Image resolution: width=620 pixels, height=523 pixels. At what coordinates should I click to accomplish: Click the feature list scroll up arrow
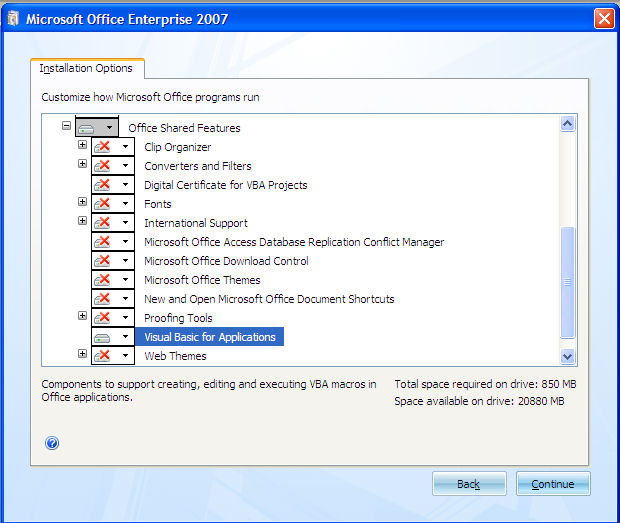(567, 124)
